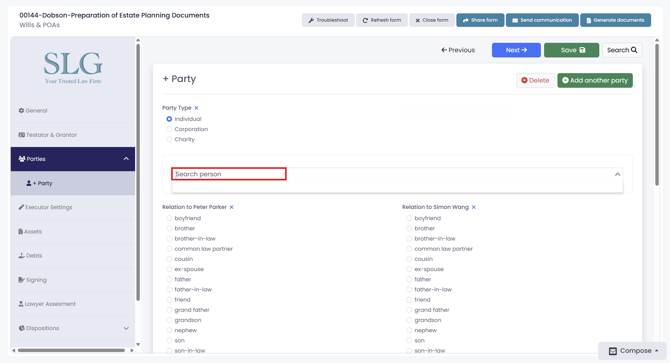Open Lawyer Assesment section
The width and height of the screenshot is (670, 363).
click(x=73, y=304)
